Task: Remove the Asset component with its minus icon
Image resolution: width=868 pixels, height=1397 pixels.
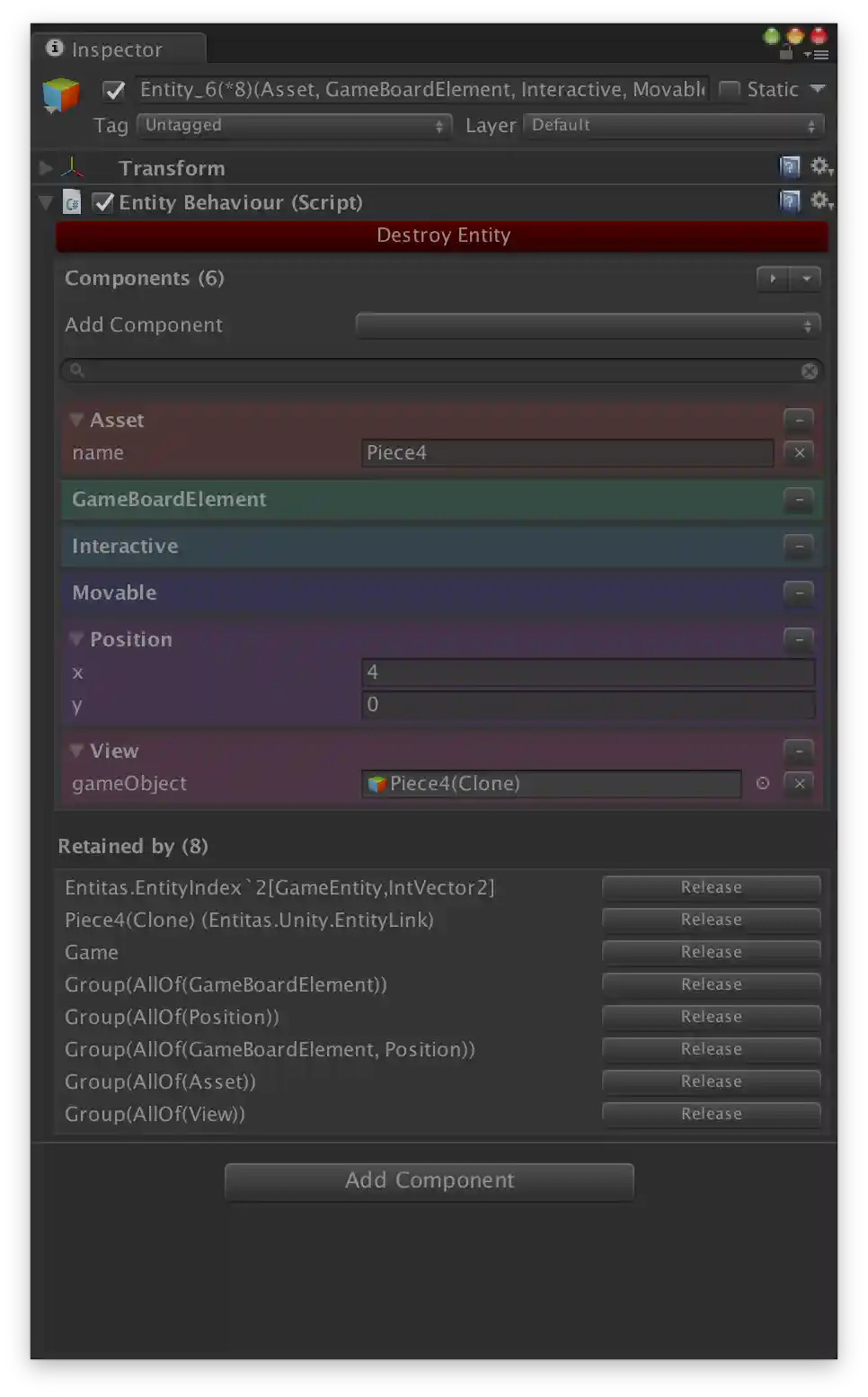Action: pos(798,419)
